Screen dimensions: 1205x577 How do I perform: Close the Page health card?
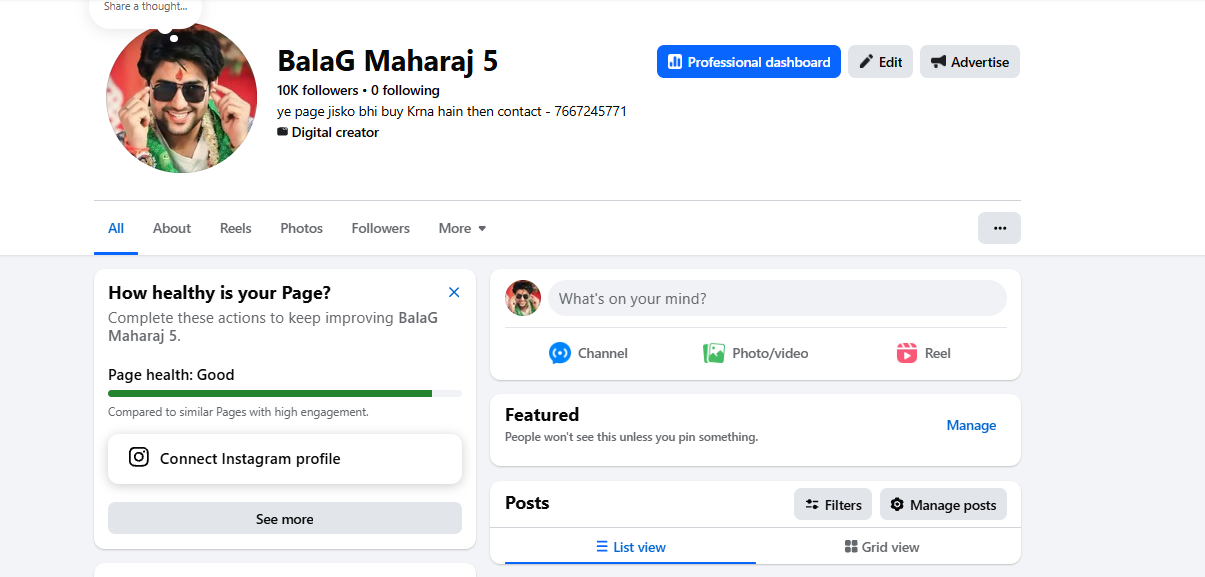pyautogui.click(x=454, y=292)
